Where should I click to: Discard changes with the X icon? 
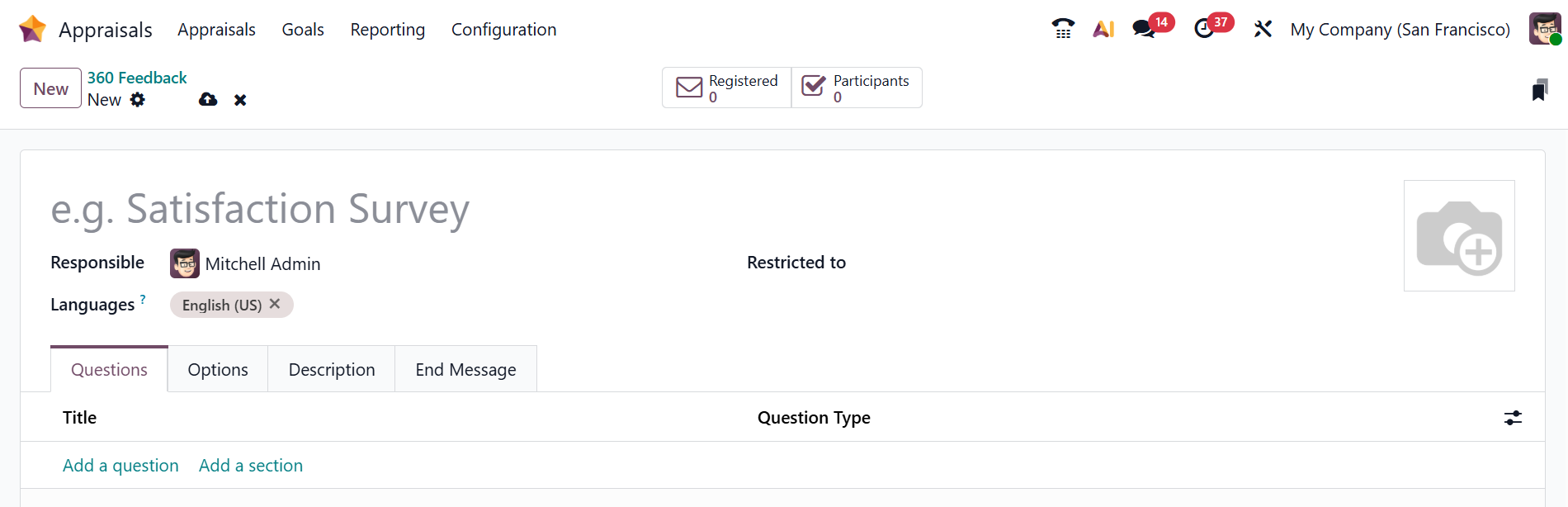click(240, 100)
